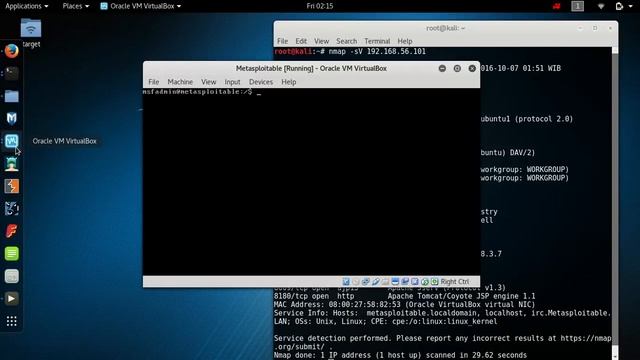Click the Oracle VM VirtualBox dock icon

tap(11, 141)
